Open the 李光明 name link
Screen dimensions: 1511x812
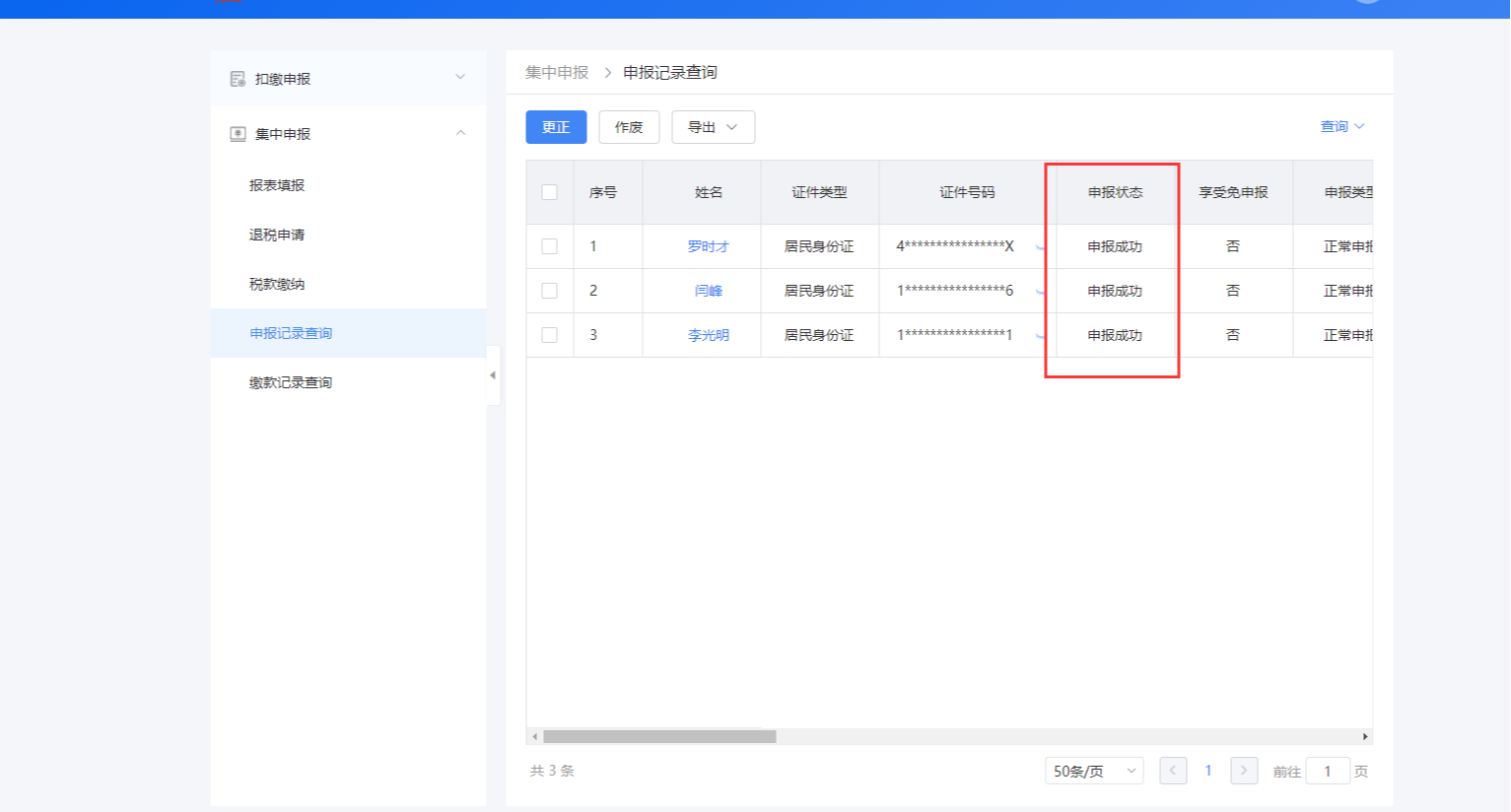pyautogui.click(x=709, y=335)
